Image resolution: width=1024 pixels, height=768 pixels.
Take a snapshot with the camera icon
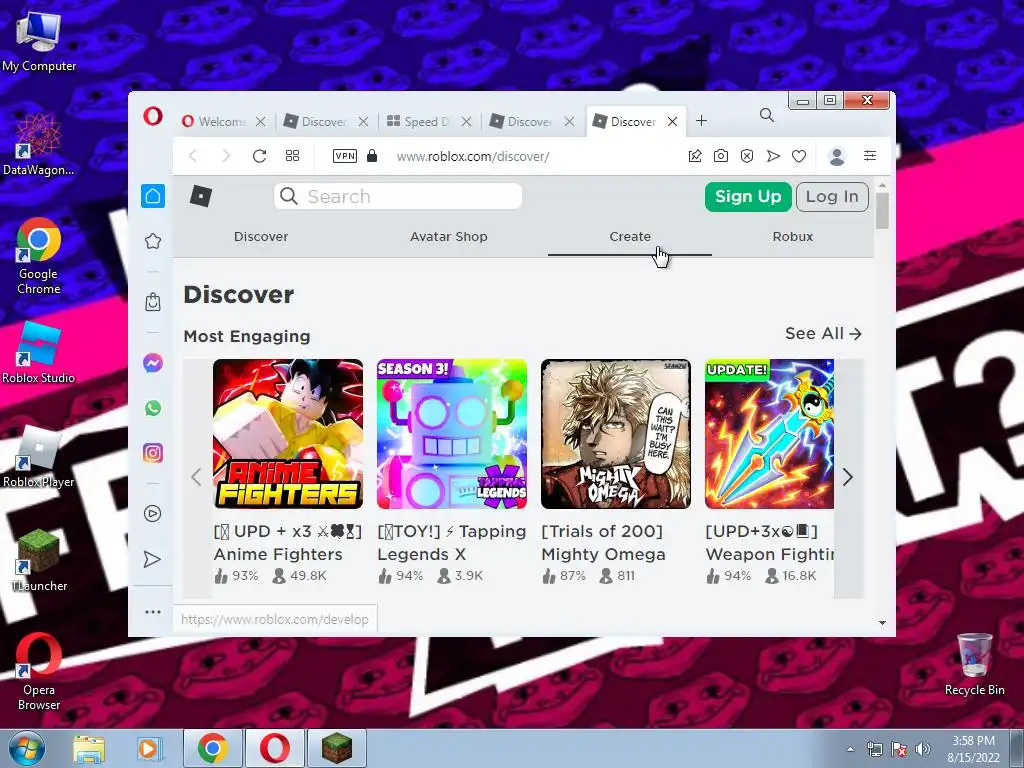pyautogui.click(x=721, y=156)
